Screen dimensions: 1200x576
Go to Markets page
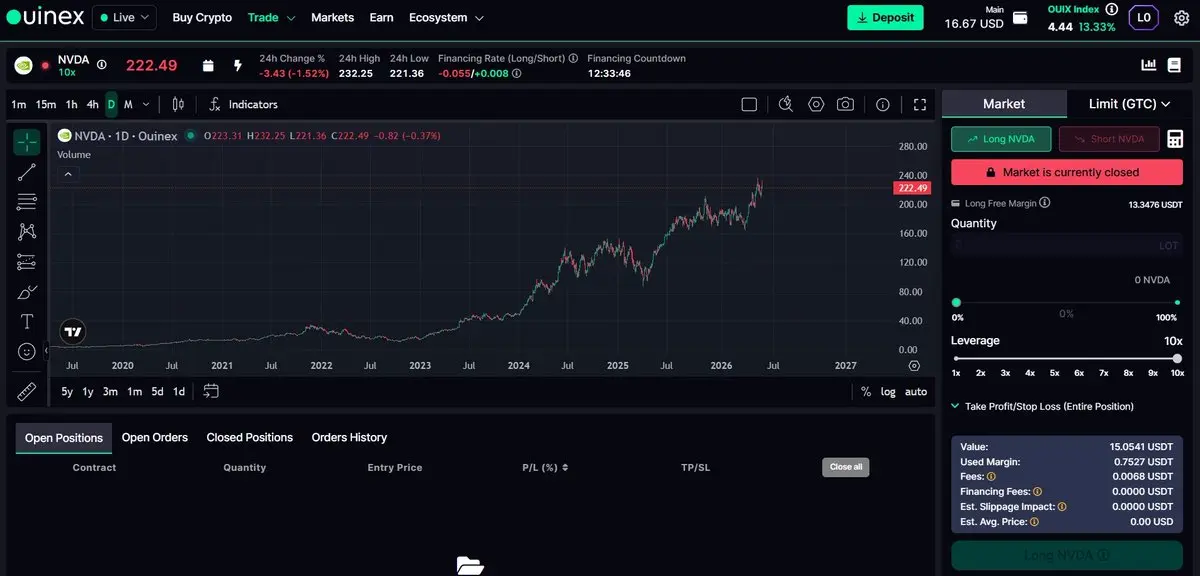click(x=332, y=18)
